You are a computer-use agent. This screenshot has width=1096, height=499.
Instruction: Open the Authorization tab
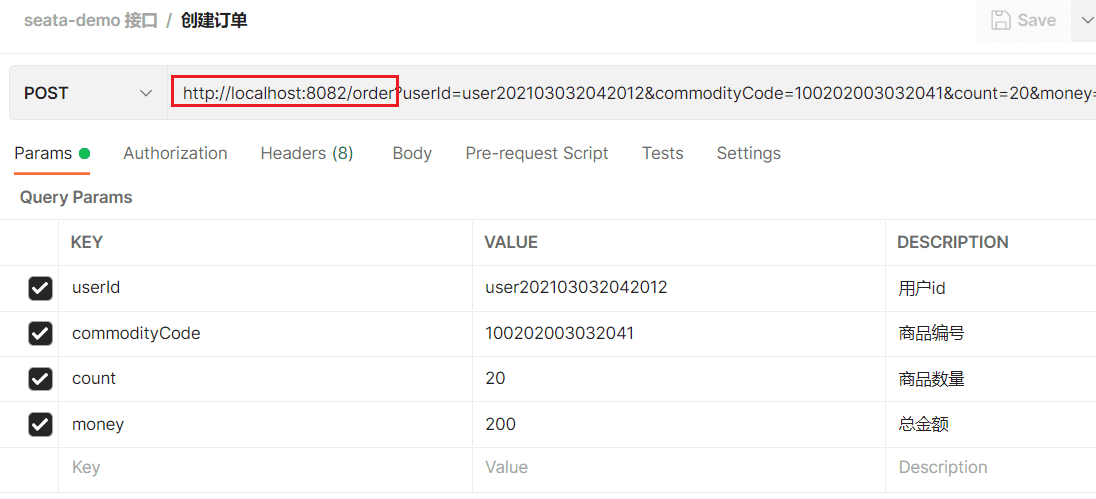tap(175, 153)
